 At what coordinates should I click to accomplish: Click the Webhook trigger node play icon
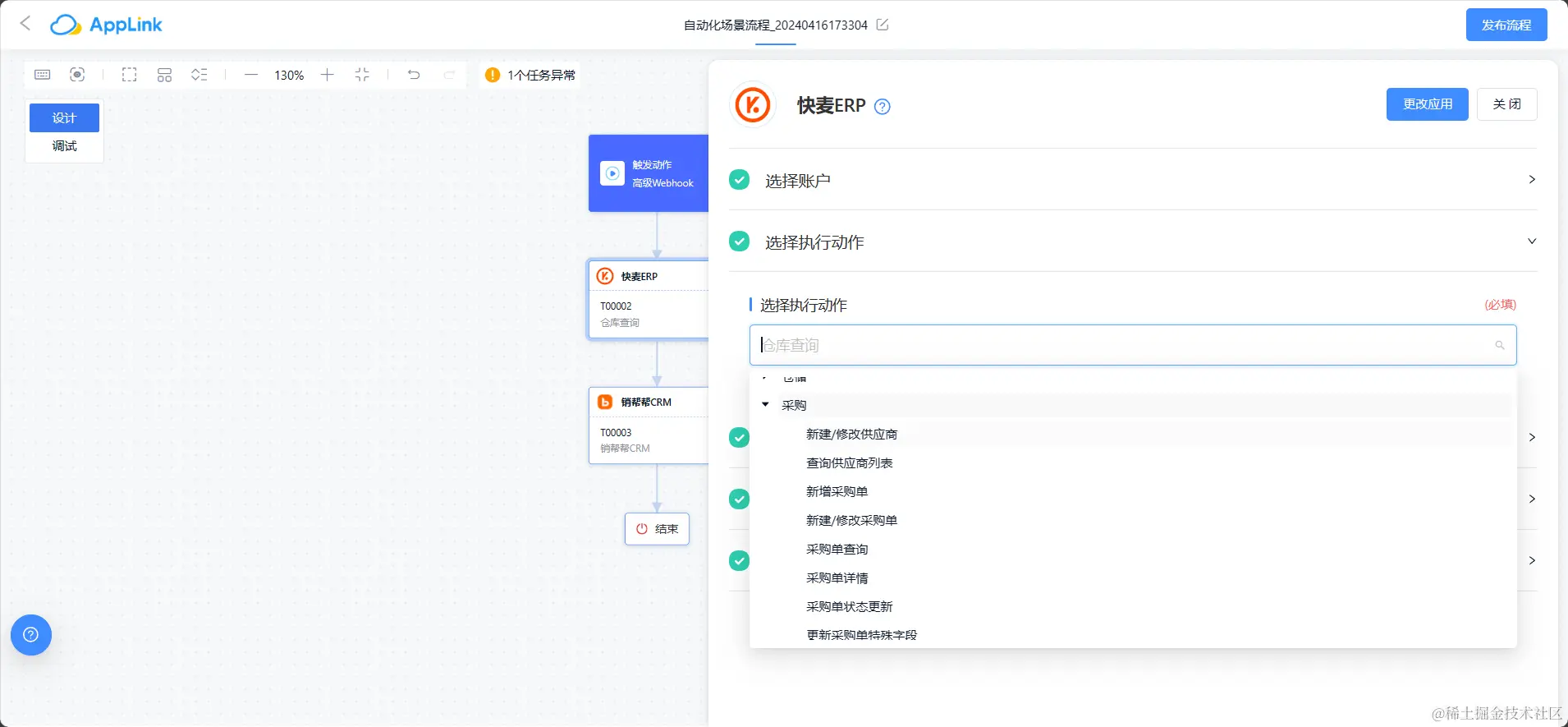pos(612,173)
